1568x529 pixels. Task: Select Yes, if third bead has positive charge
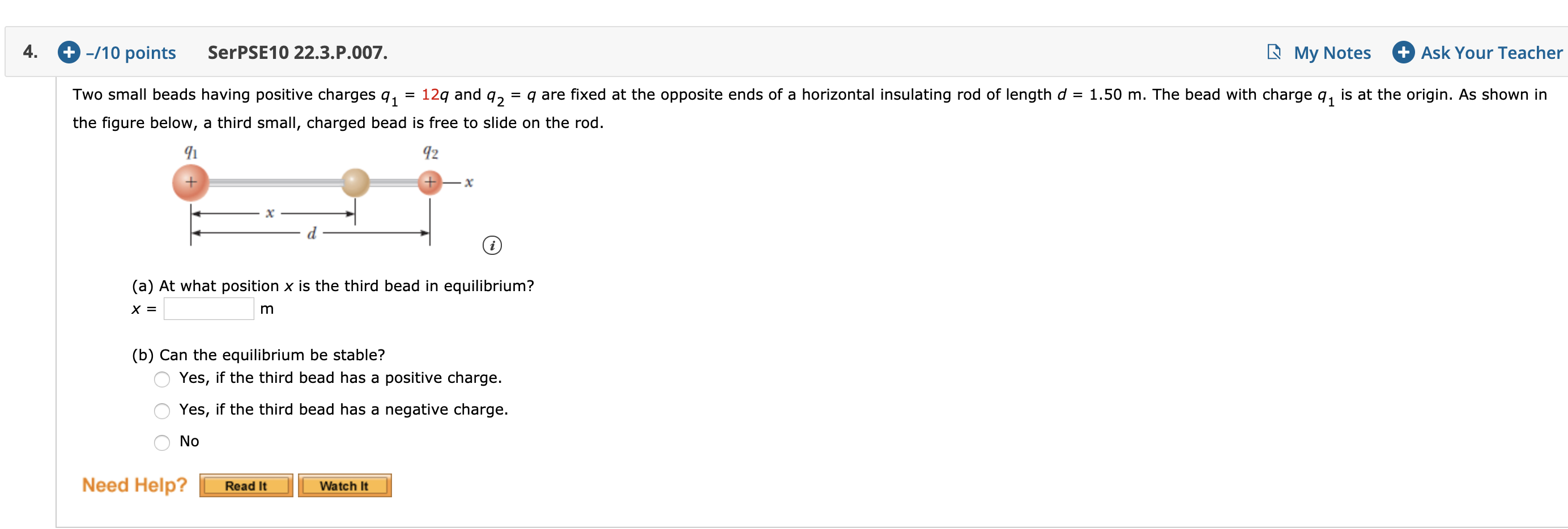(162, 379)
